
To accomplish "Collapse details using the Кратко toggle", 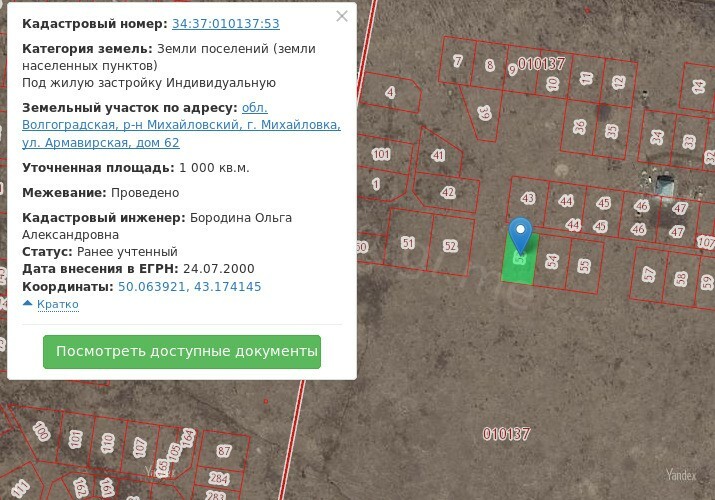I will click(50, 304).
